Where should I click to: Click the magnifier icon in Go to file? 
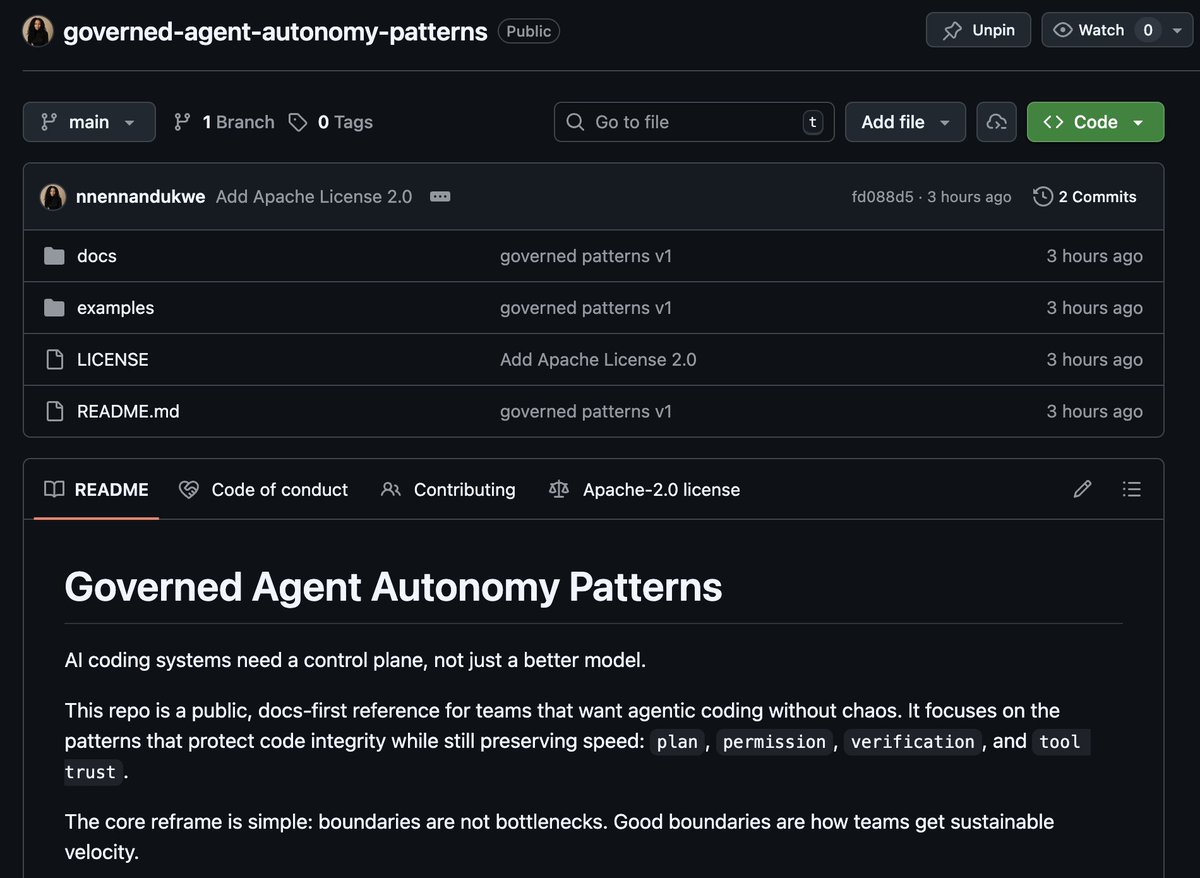575,122
